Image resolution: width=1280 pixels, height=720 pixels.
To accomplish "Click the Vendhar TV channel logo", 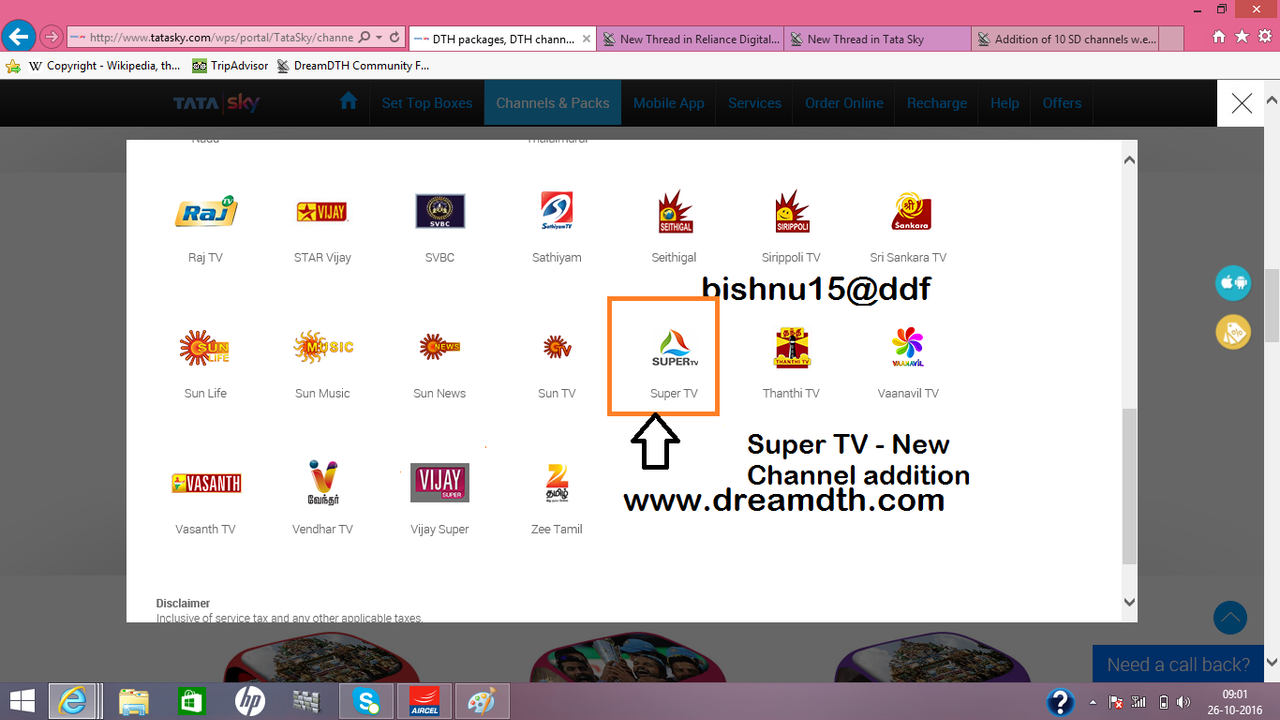I will pos(323,483).
